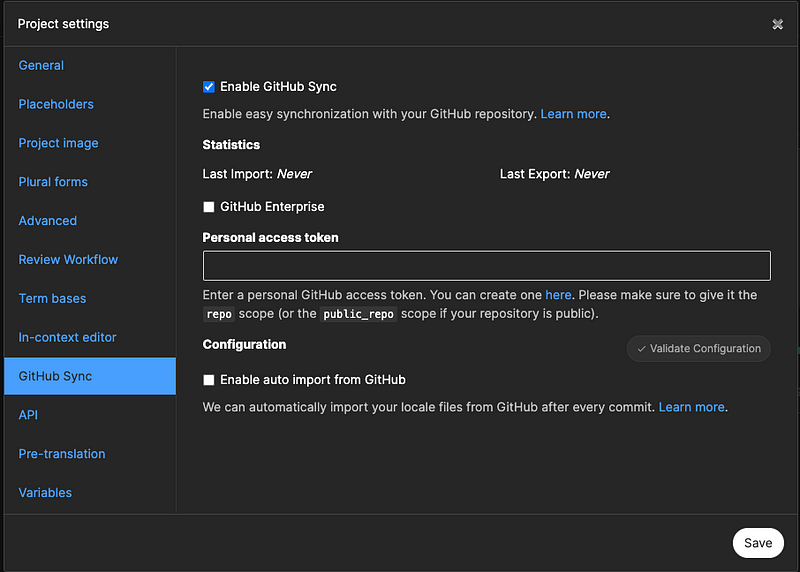Enable auto import from GitHub

click(209, 380)
